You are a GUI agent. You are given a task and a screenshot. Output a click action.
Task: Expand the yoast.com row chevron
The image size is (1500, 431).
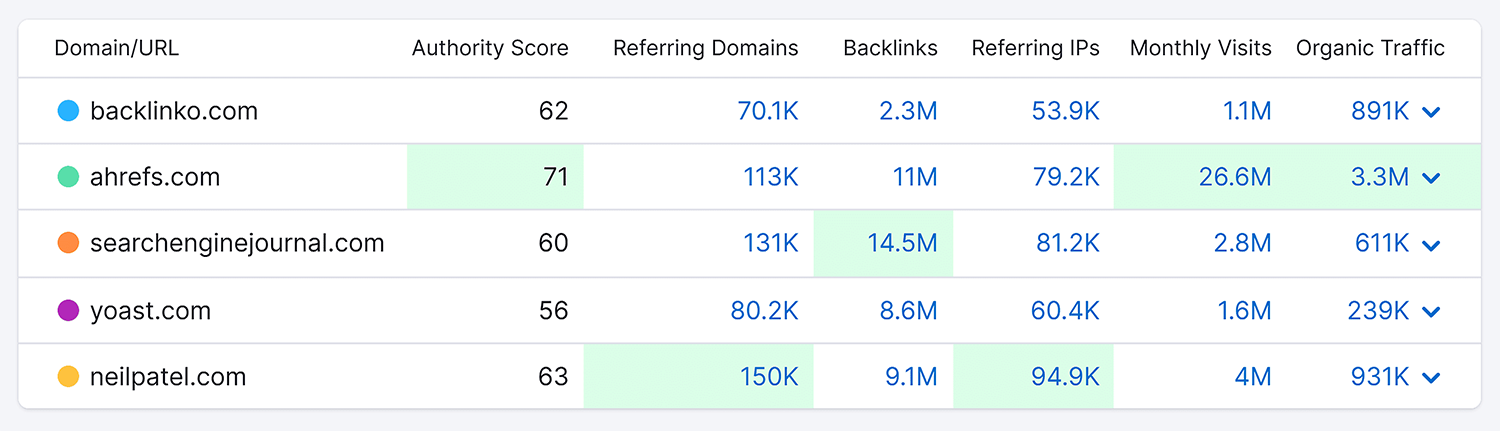coord(1431,312)
